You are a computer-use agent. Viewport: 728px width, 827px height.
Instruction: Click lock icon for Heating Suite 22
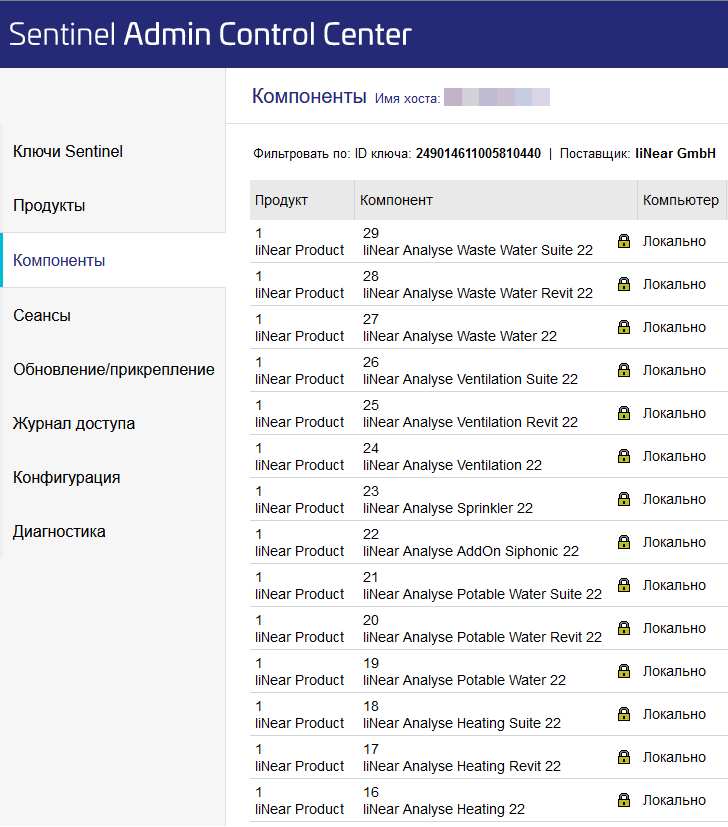pos(624,714)
